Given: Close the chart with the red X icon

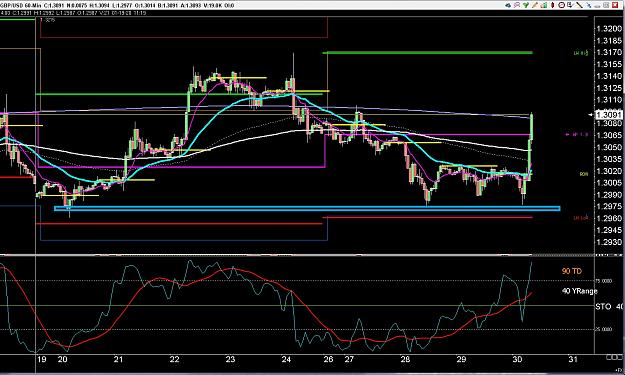Looking at the screenshot, I should (615, 5).
